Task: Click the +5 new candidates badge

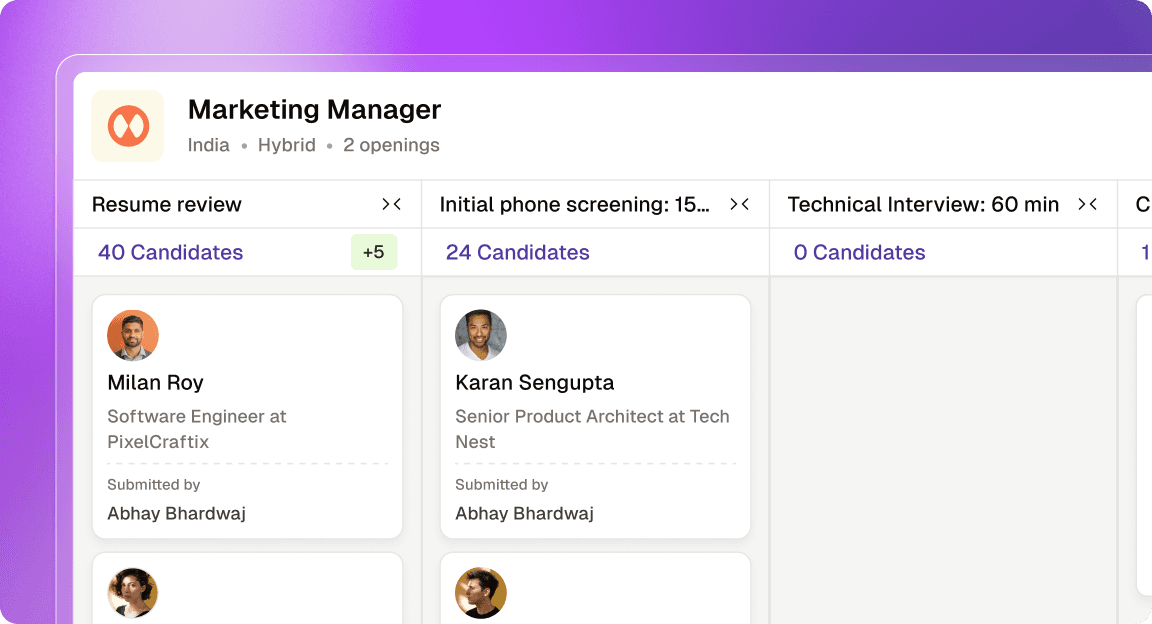Action: 373,252
